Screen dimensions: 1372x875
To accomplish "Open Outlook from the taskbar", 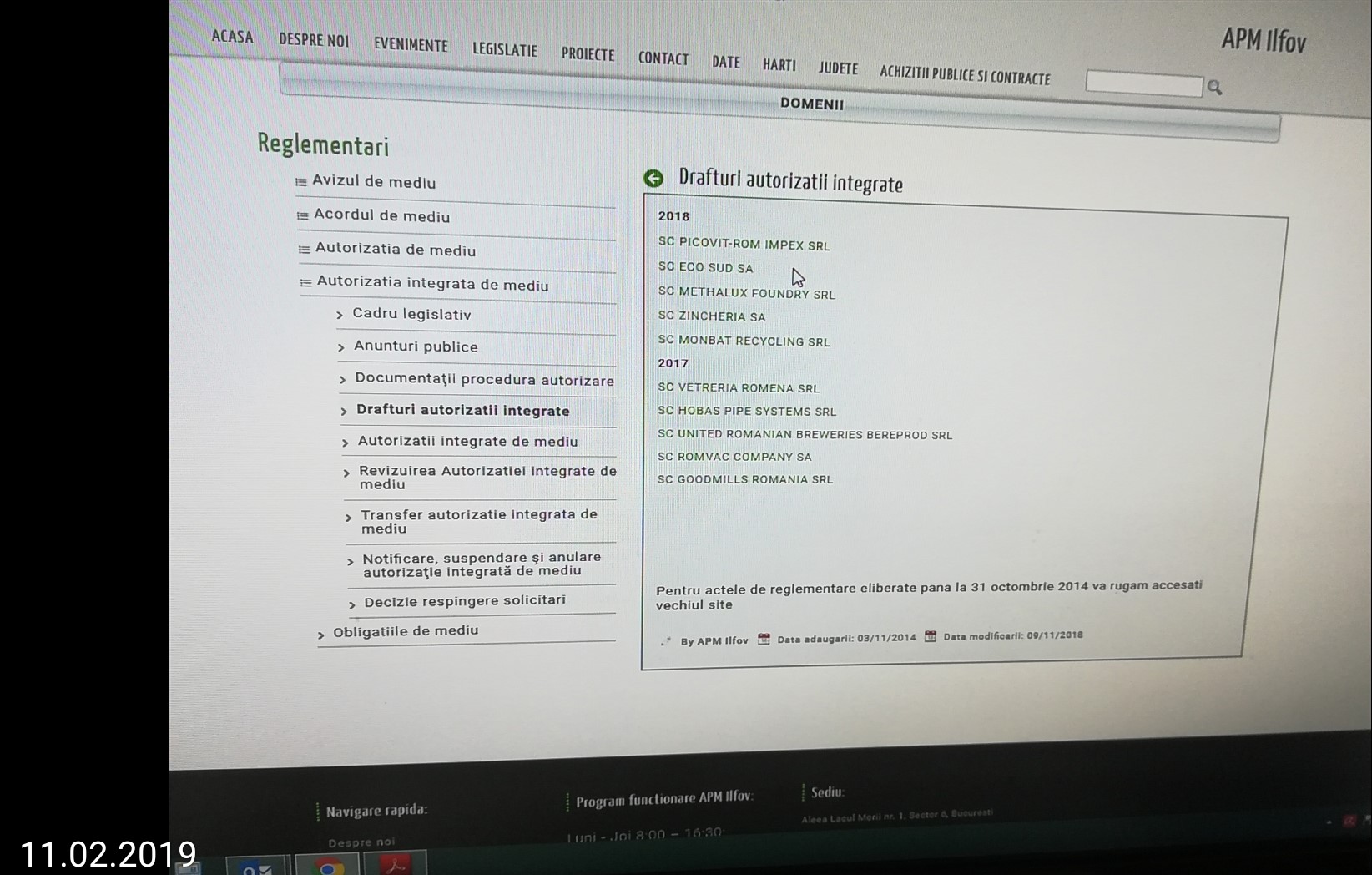I will (257, 867).
